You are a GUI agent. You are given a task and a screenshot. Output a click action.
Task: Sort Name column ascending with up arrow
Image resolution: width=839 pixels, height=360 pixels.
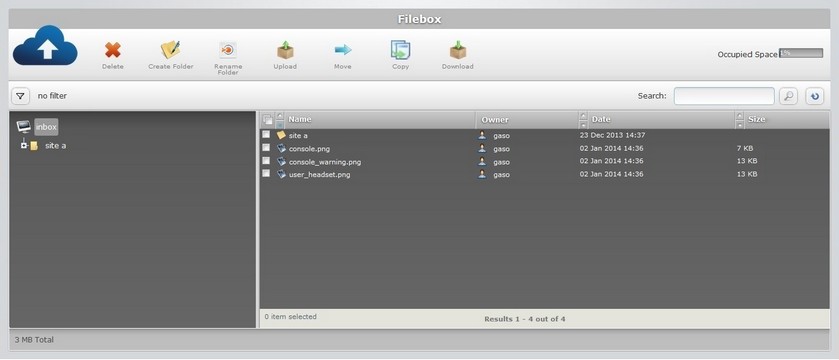tap(280, 116)
